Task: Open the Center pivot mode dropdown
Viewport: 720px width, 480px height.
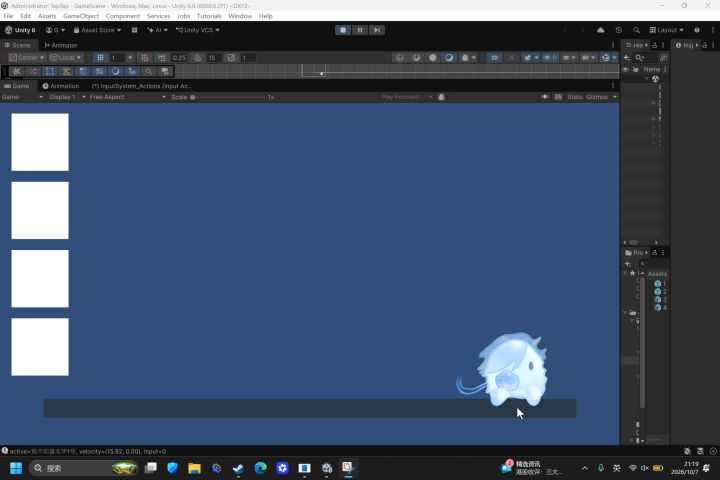Action: click(27, 57)
